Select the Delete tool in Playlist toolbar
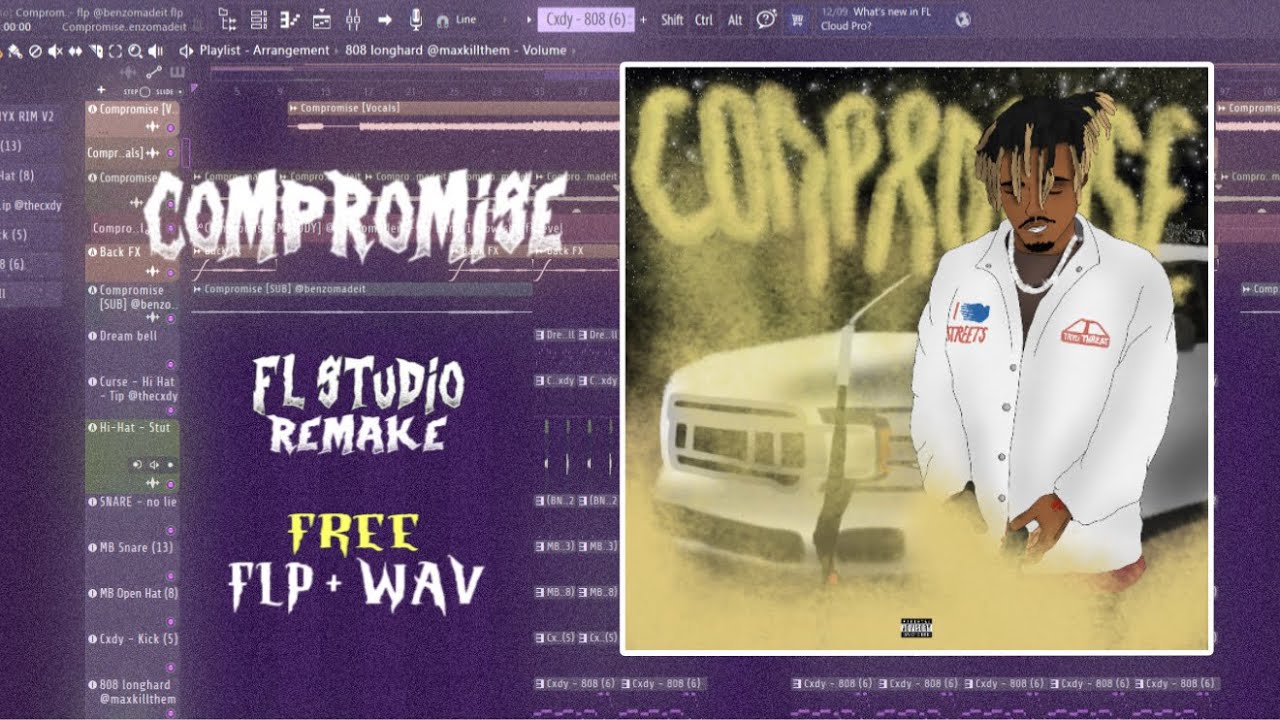Image resolution: width=1280 pixels, height=720 pixels. pyautogui.click(x=35, y=51)
